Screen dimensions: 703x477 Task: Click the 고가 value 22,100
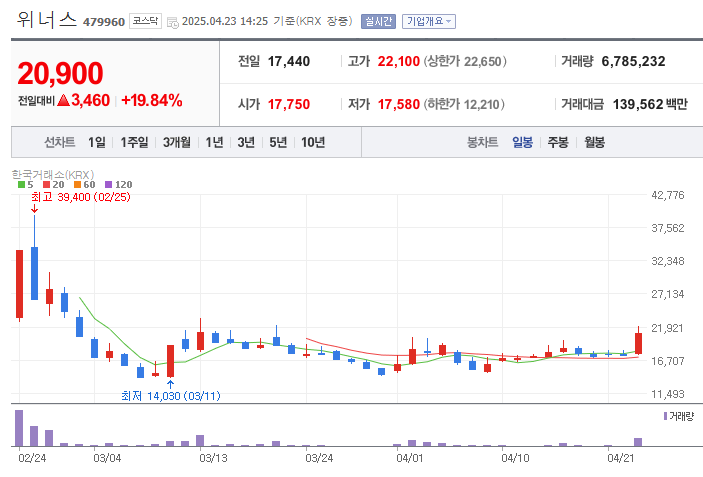pos(399,61)
